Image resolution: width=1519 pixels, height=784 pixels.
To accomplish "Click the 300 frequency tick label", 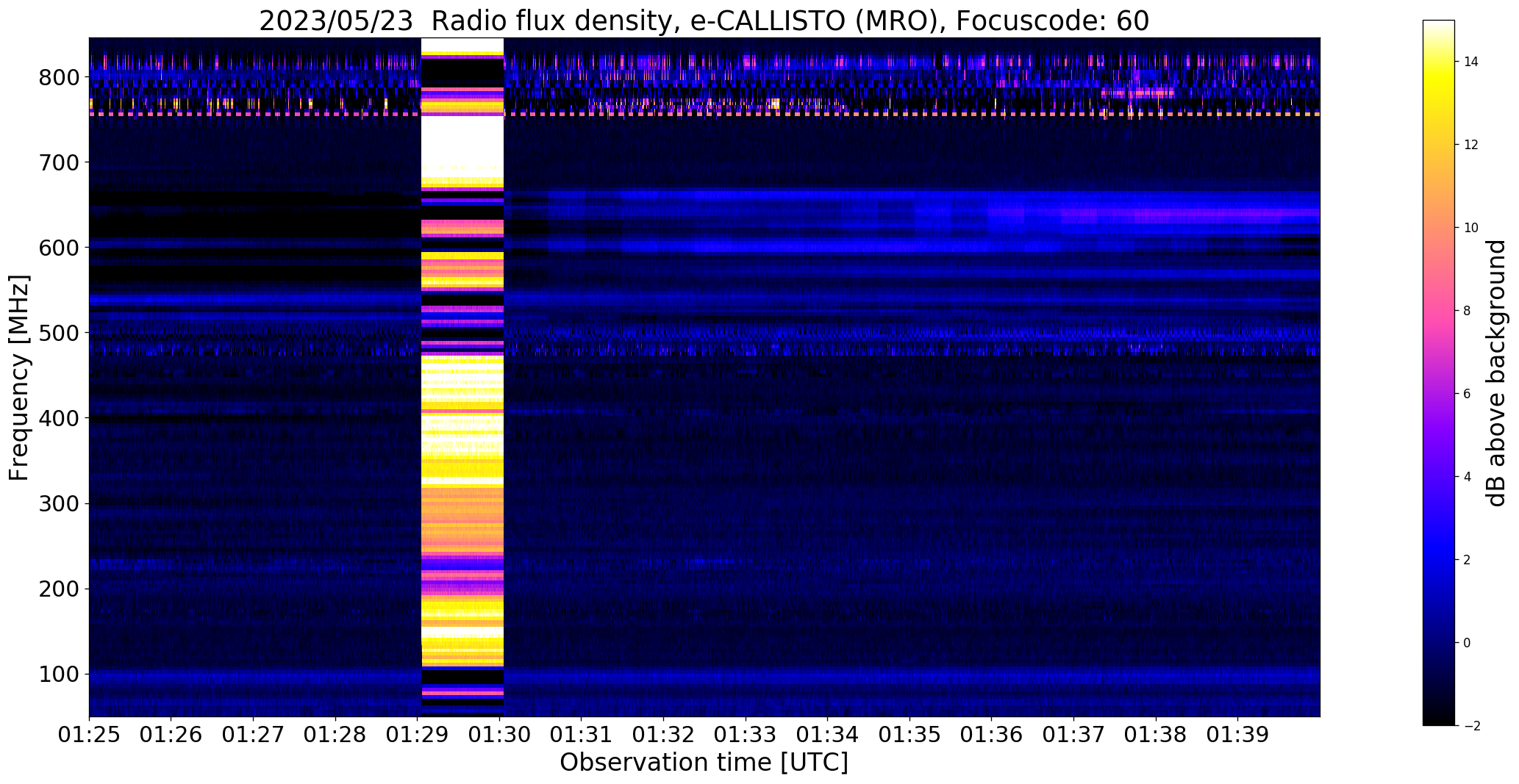I will [58, 503].
